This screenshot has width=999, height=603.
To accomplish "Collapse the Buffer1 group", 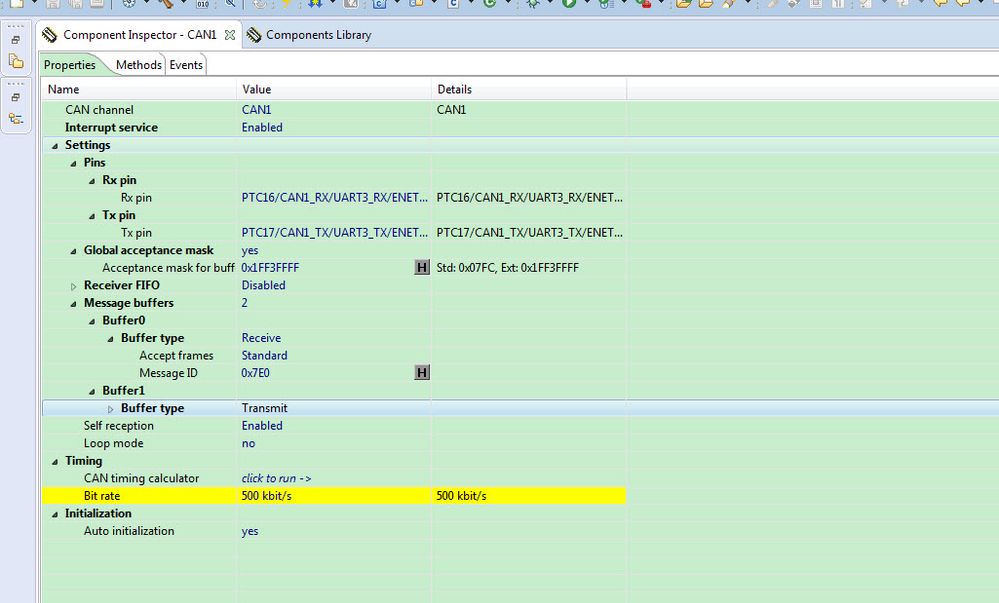I will pyautogui.click(x=92, y=391).
